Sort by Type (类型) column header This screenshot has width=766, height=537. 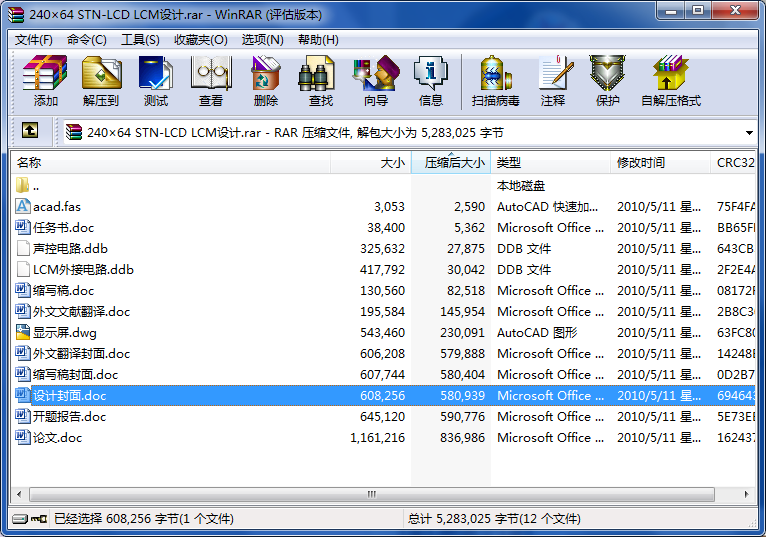[551, 163]
